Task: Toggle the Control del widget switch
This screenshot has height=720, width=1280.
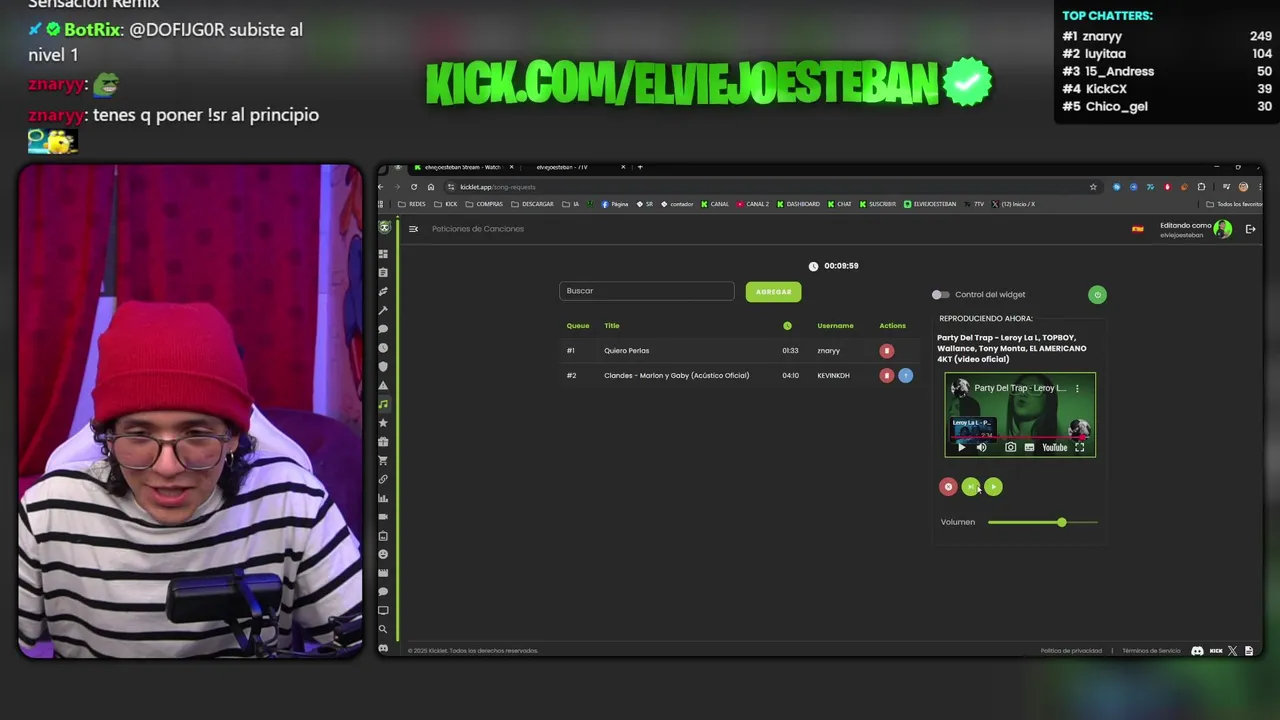Action: click(x=940, y=294)
